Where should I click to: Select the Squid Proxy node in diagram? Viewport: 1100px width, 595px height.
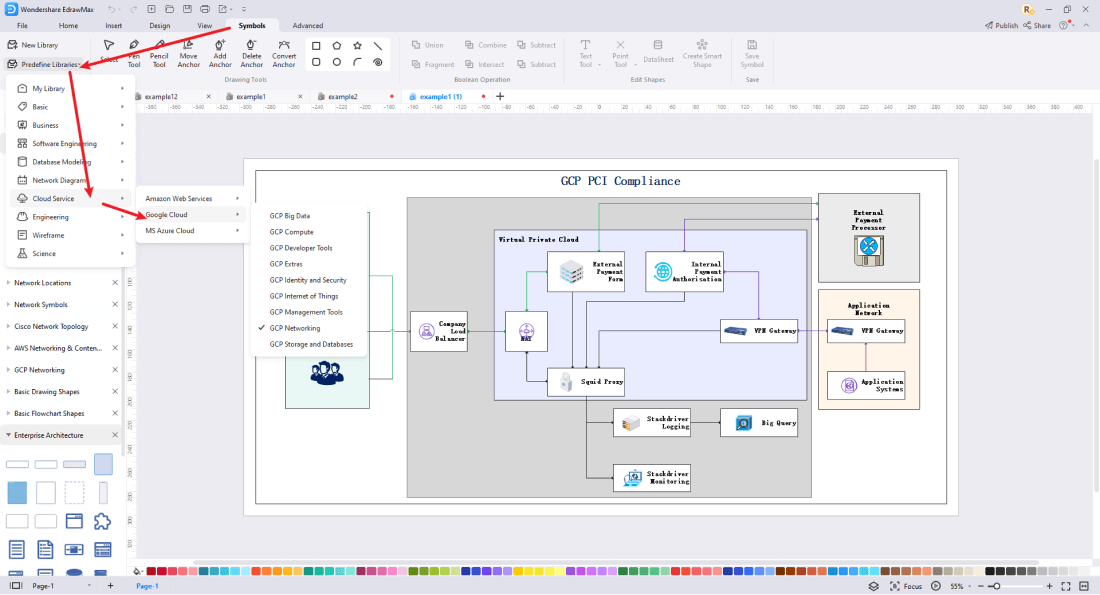(x=586, y=382)
